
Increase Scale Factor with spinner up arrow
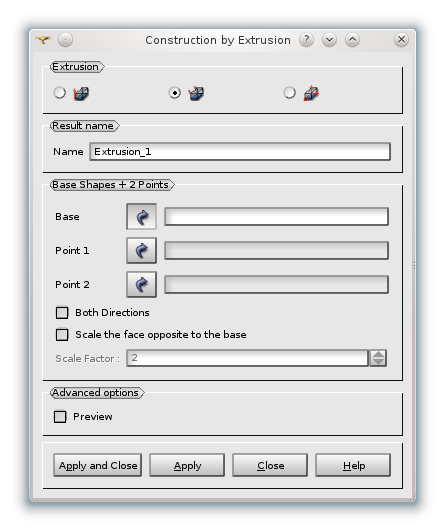(x=378, y=354)
